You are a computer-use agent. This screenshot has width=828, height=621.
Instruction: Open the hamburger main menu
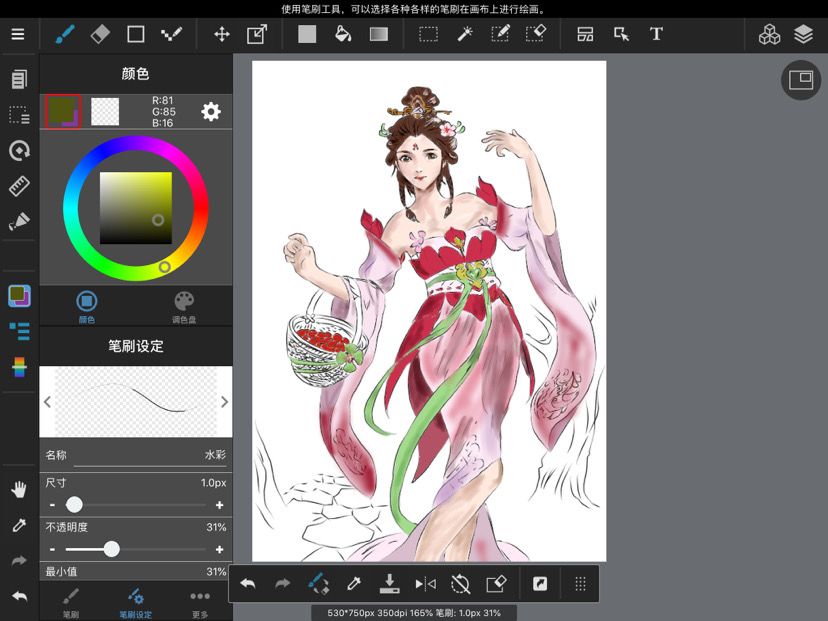[x=18, y=34]
